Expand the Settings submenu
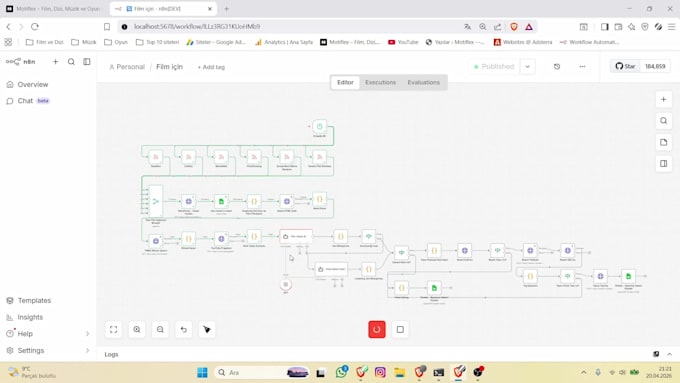This screenshot has width=680, height=383. [48, 350]
